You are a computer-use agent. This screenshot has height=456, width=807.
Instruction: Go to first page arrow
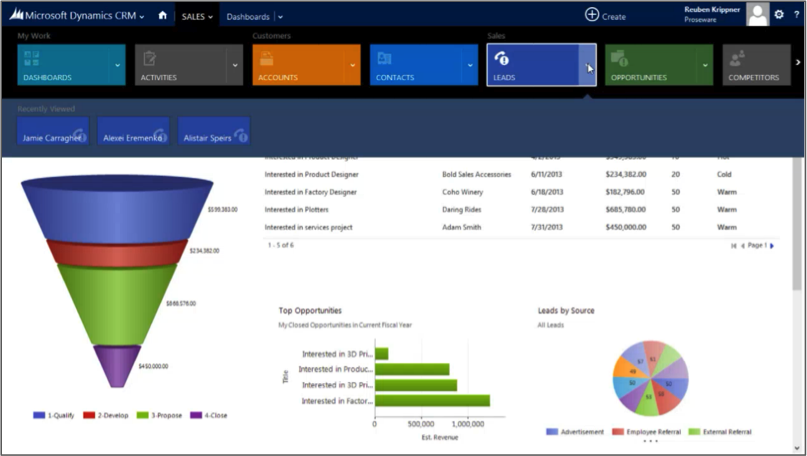[x=734, y=246]
